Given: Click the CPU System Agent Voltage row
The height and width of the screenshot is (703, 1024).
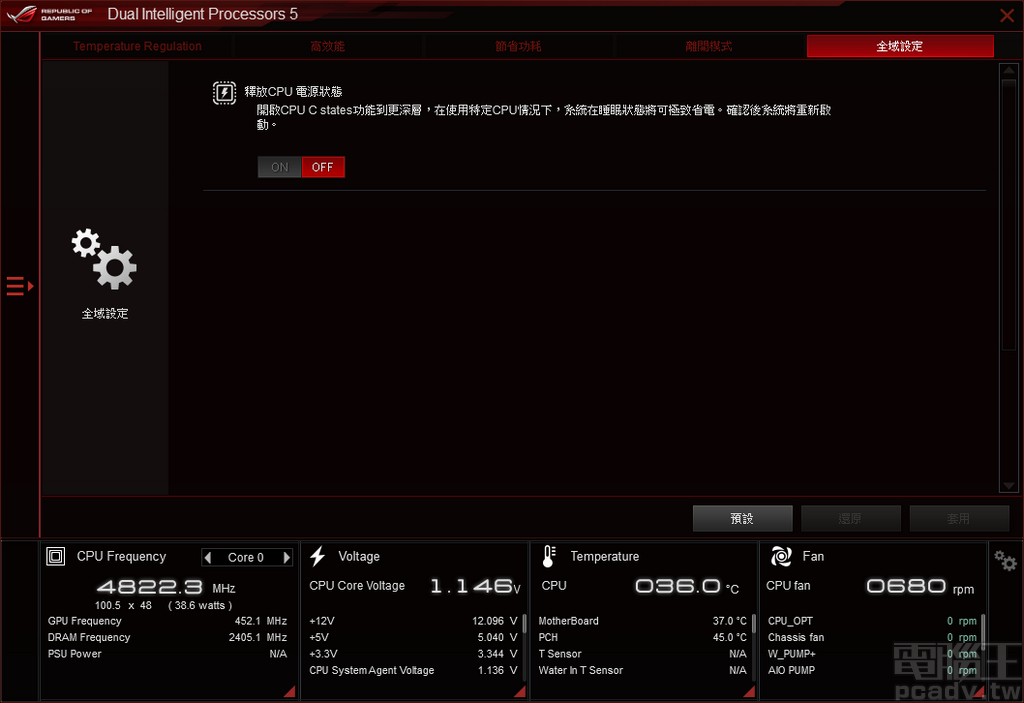Looking at the screenshot, I should 413,670.
